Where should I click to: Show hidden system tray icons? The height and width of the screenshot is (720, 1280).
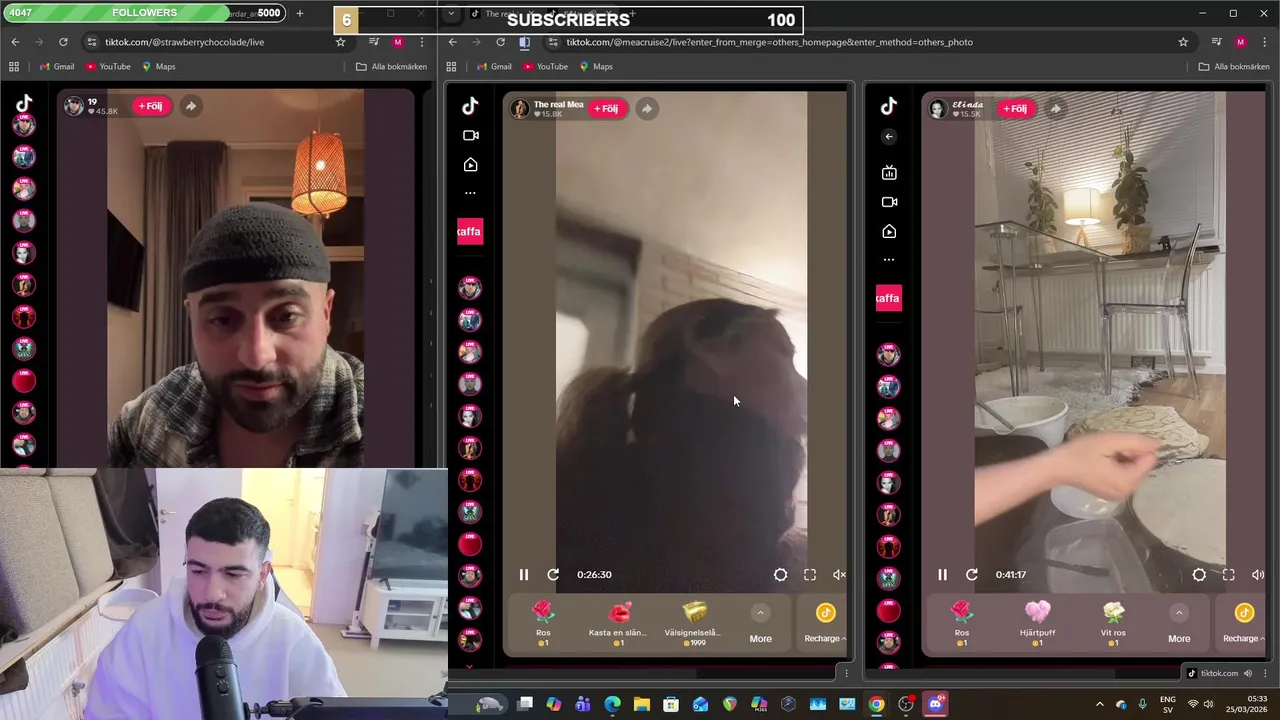click(1099, 704)
